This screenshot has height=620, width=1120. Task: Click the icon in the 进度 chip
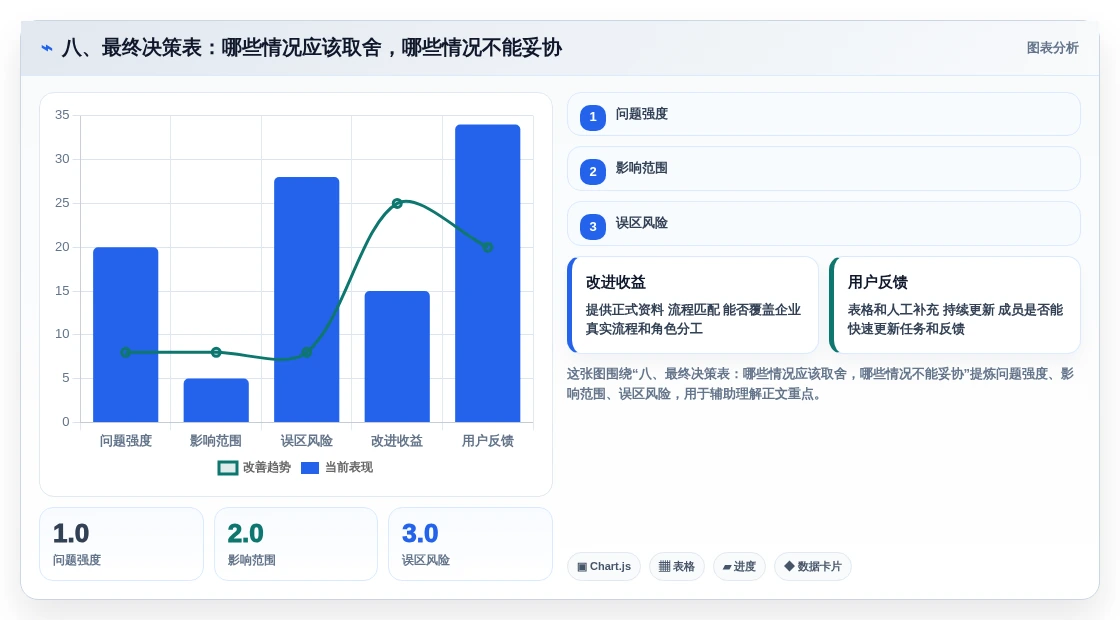tap(726, 567)
